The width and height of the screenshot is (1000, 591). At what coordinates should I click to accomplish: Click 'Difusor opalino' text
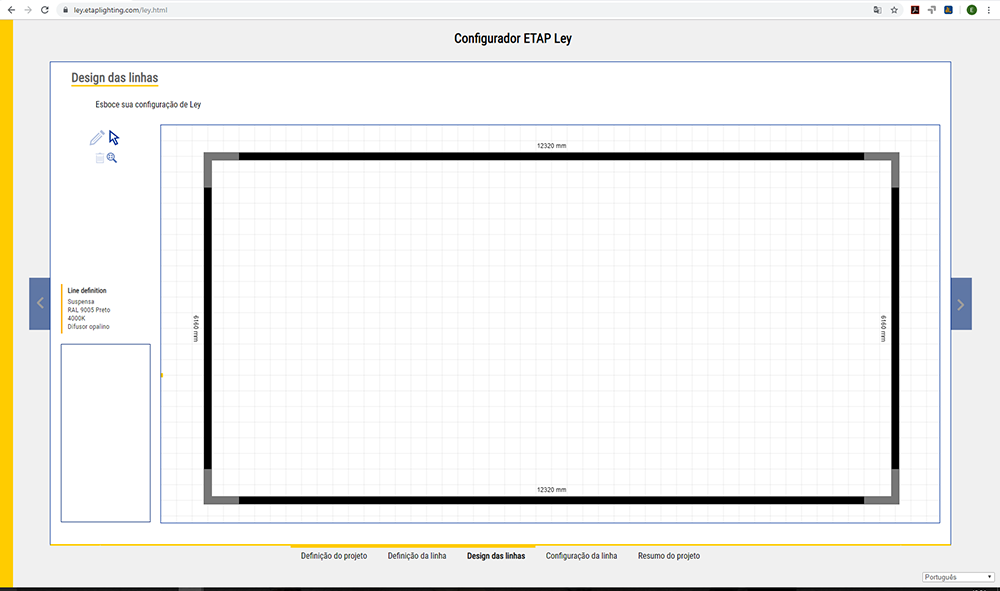click(88, 326)
